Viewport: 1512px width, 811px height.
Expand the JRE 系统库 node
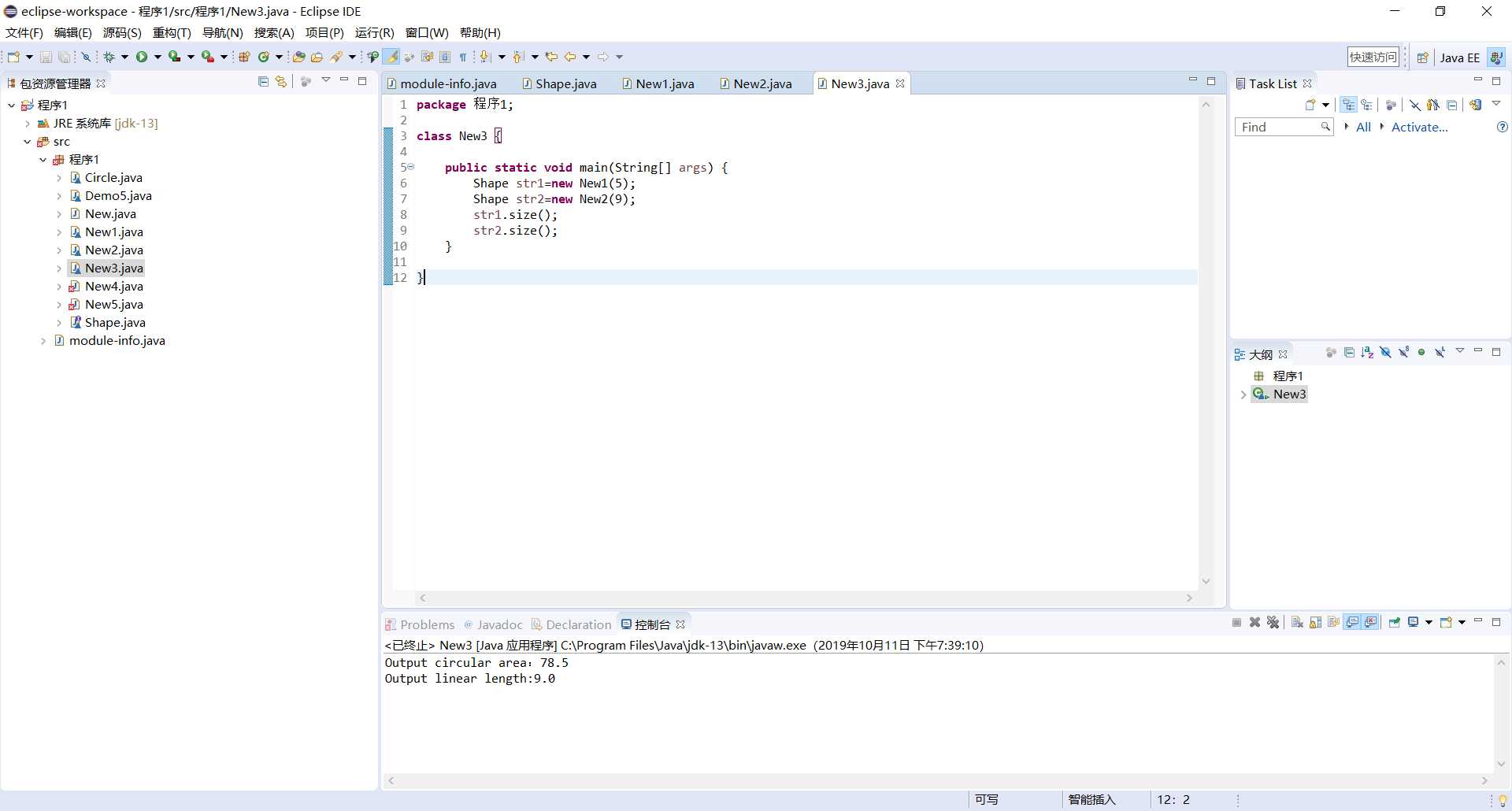pyautogui.click(x=28, y=124)
